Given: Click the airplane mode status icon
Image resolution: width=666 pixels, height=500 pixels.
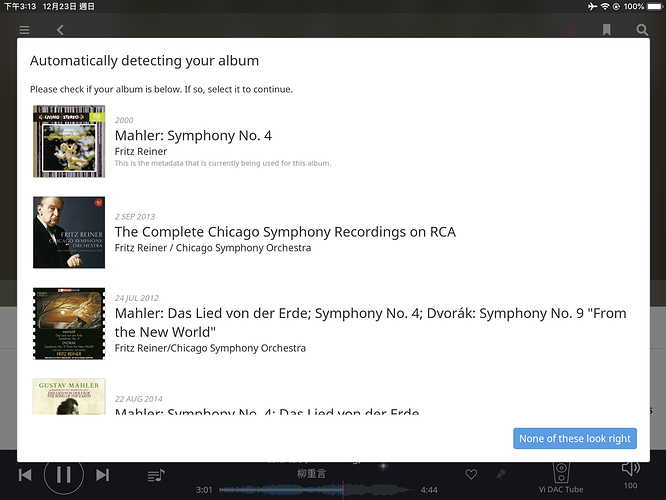Looking at the screenshot, I should 593,6.
